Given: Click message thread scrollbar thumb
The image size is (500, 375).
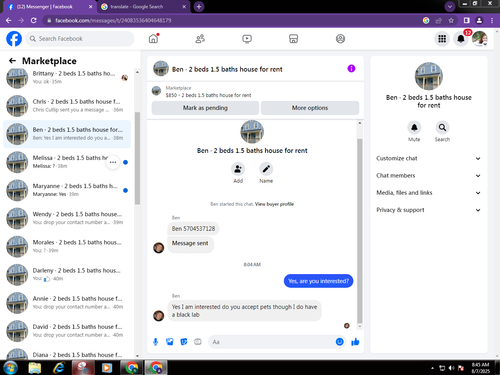Looking at the screenshot, I should [360, 231].
